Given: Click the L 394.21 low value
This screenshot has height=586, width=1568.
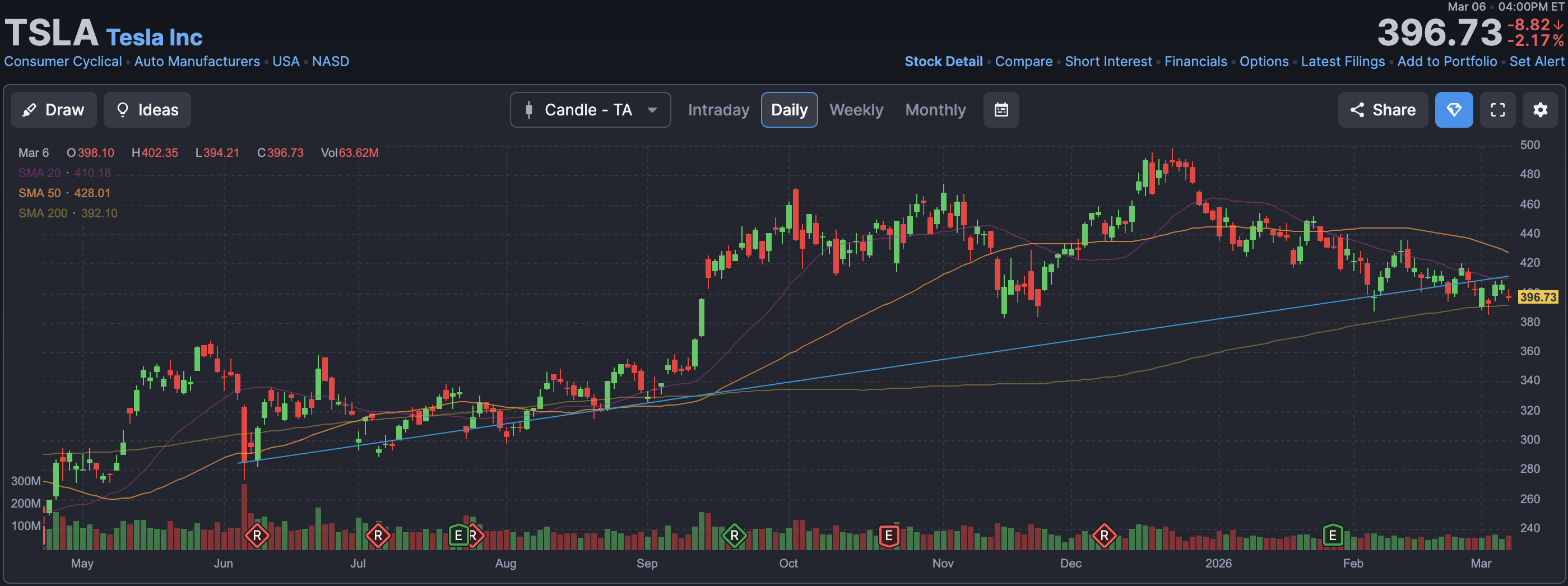Looking at the screenshot, I should 217,153.
